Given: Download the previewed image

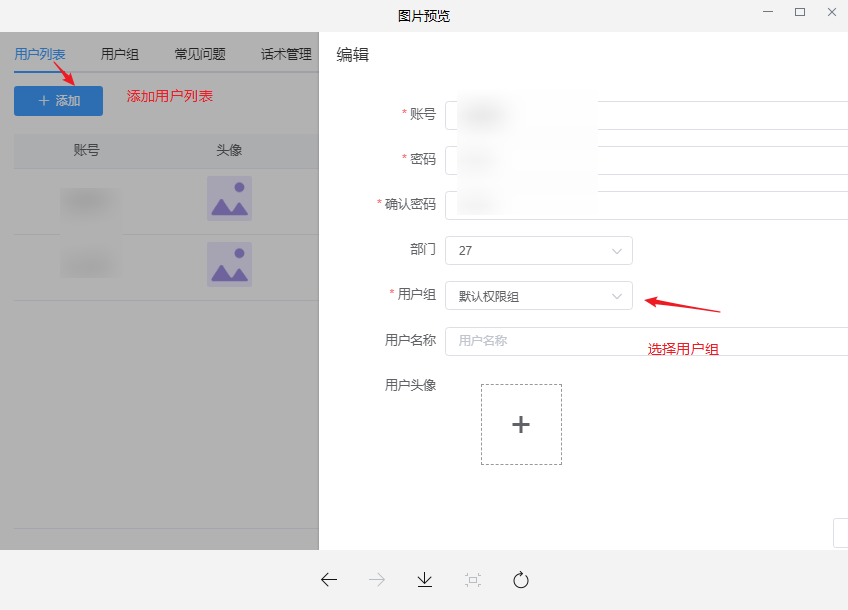Looking at the screenshot, I should [x=425, y=579].
